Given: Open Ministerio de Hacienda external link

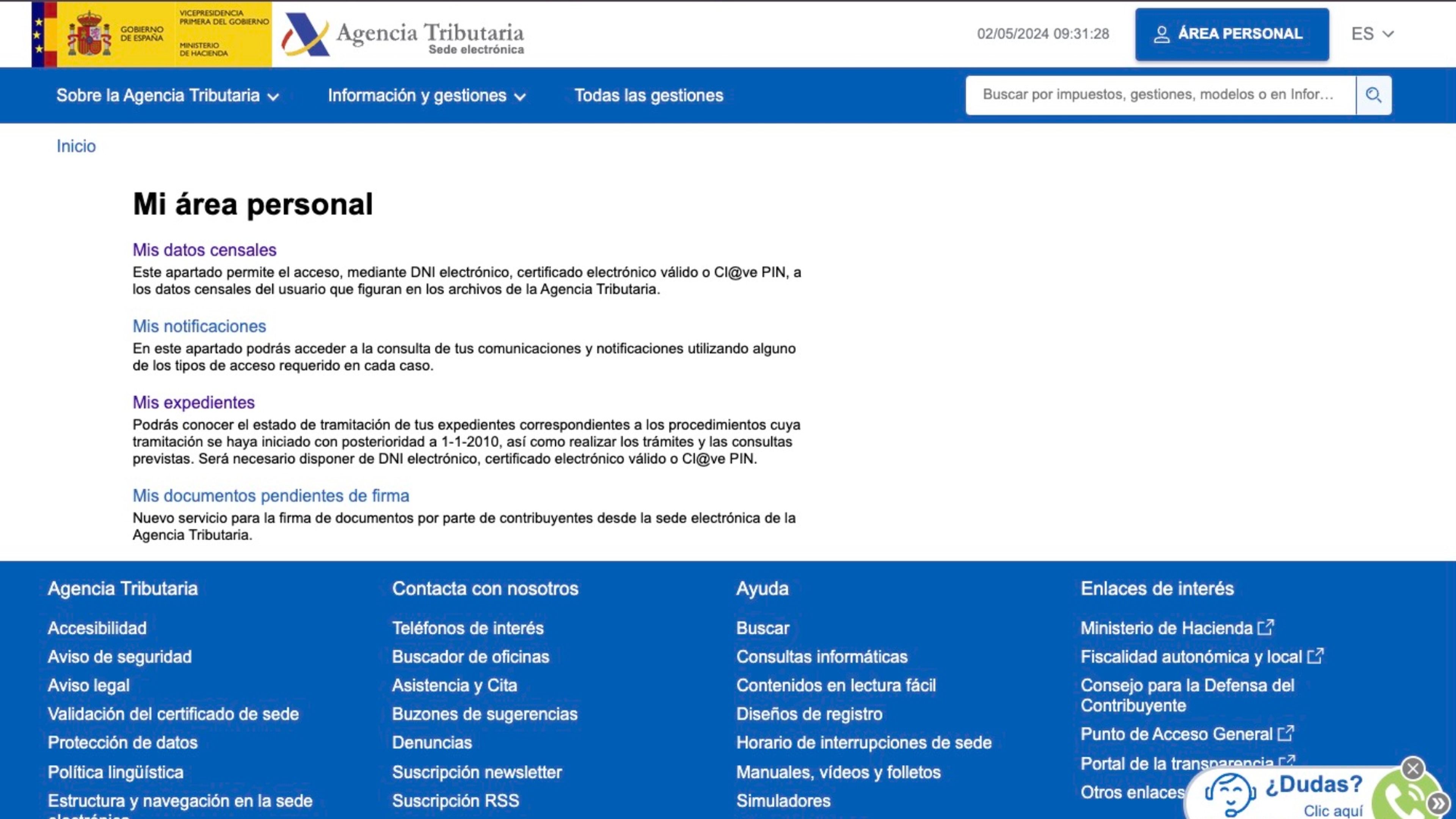Looking at the screenshot, I should (1177, 628).
